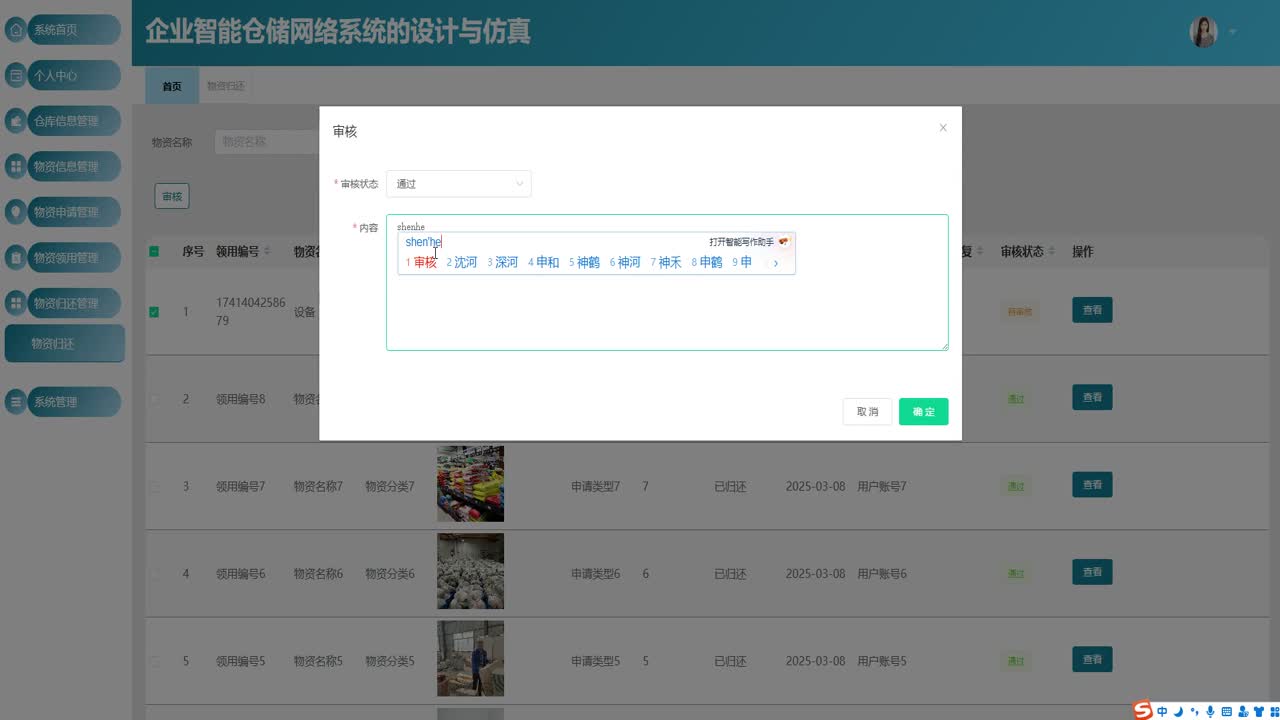This screenshot has height=720, width=1280.
Task: Click the 审核 button above the table
Action: [x=172, y=197]
